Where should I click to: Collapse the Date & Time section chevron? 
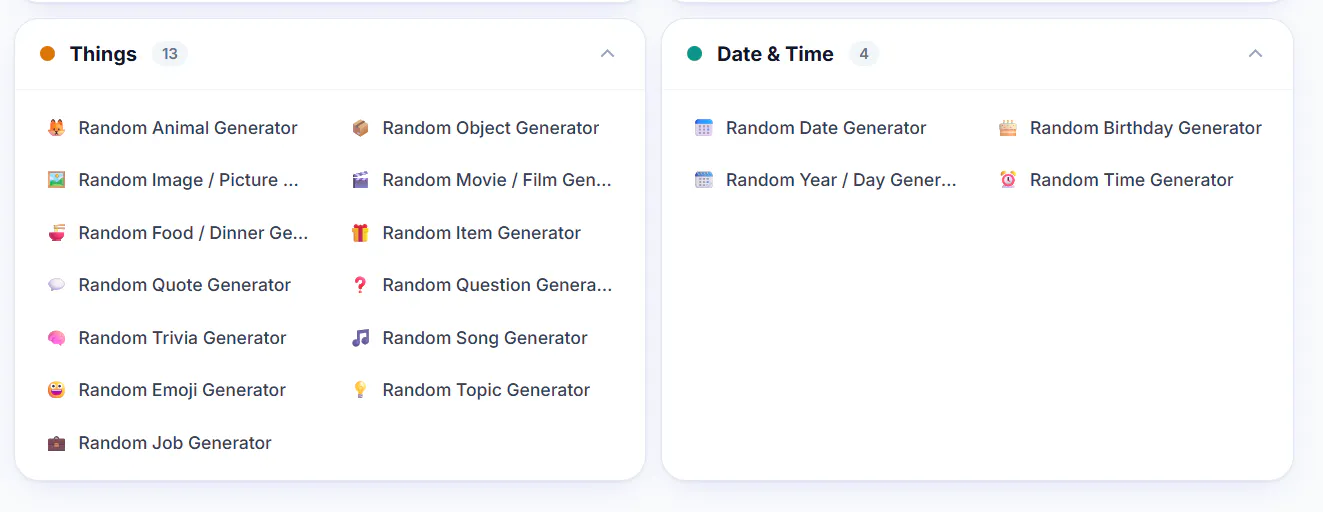tap(1256, 54)
